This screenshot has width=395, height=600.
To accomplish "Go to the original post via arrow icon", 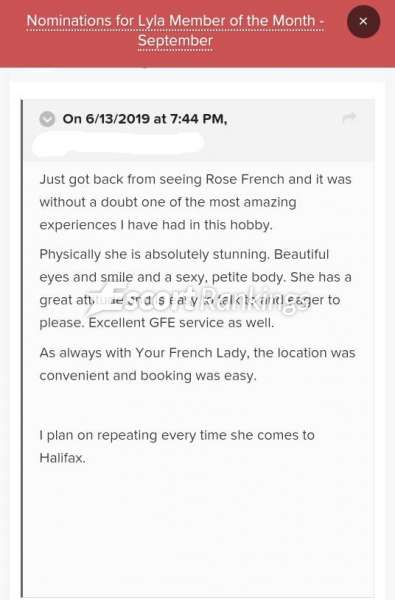I will coord(349,118).
